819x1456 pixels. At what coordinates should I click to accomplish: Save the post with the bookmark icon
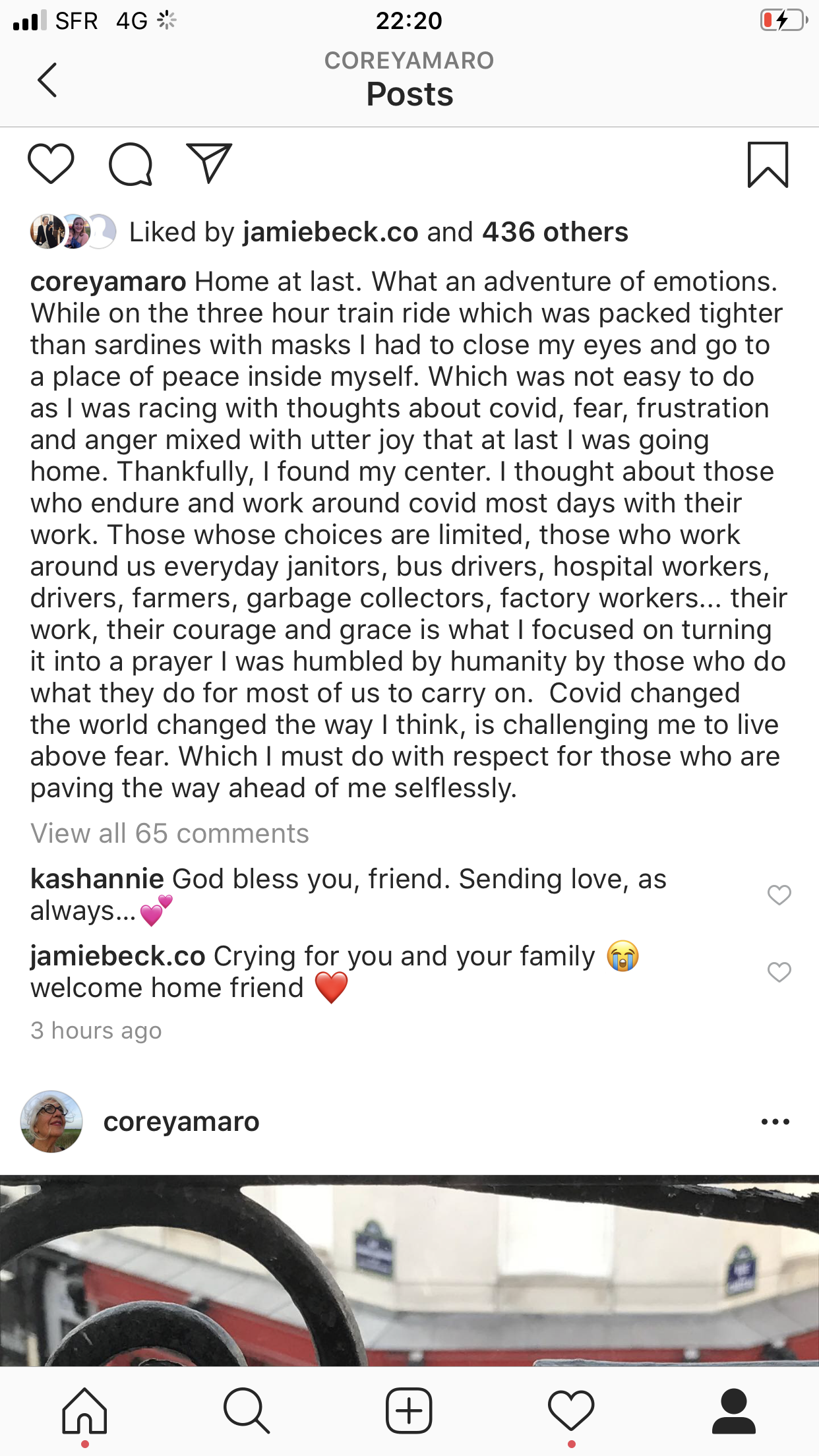click(x=768, y=164)
